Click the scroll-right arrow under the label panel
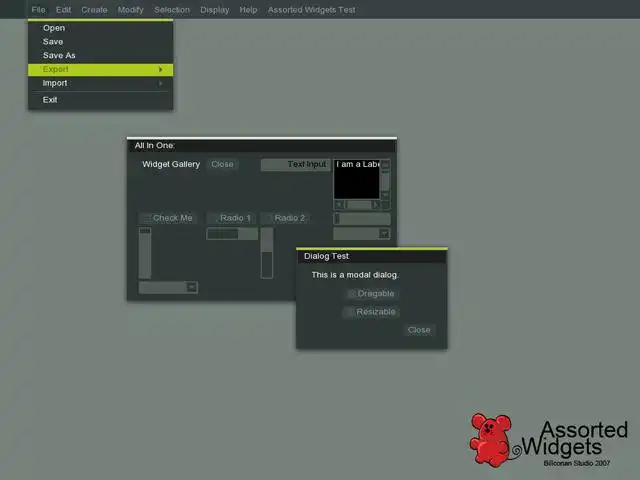 [375, 205]
